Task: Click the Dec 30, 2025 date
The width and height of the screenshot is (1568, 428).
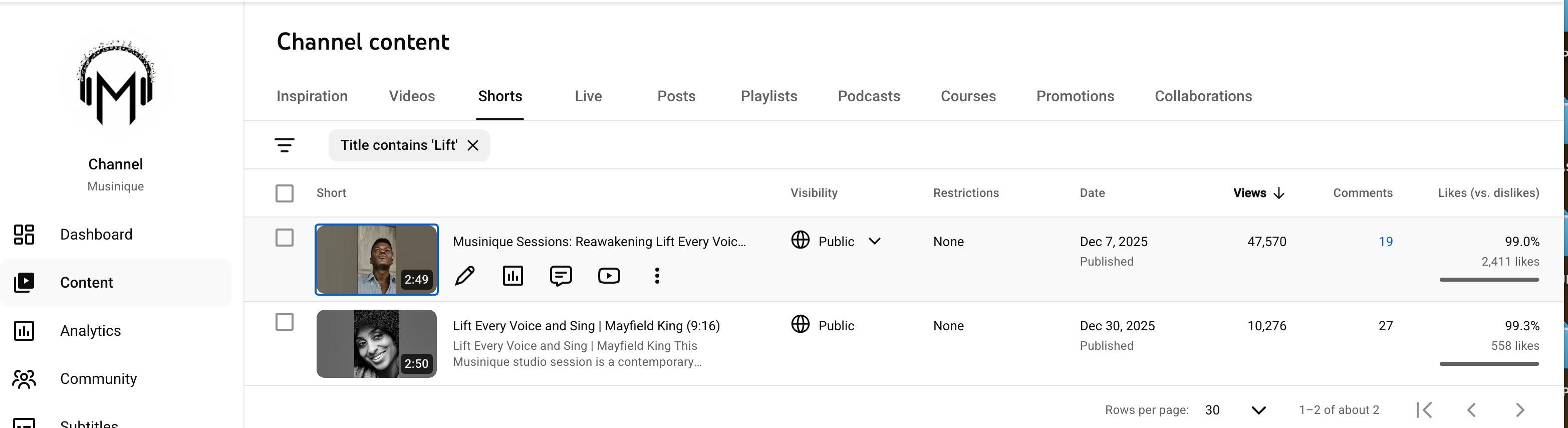Action: click(1118, 326)
